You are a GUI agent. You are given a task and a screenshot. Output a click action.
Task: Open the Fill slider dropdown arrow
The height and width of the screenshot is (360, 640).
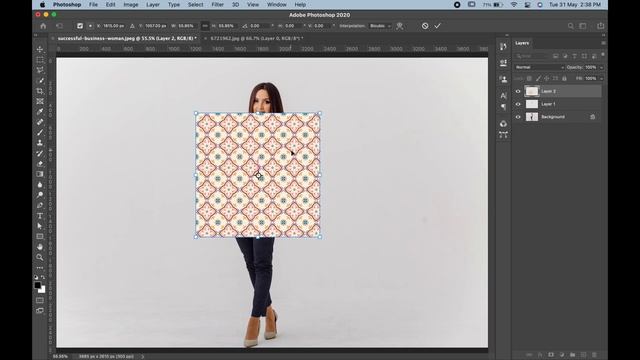pos(601,78)
